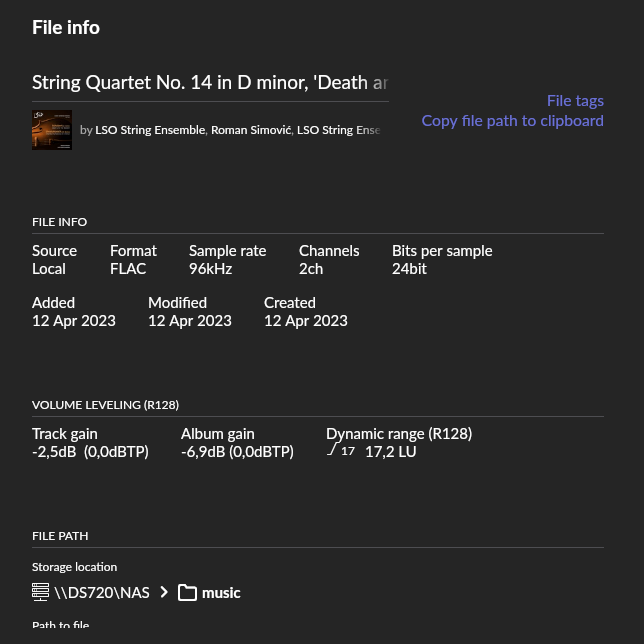Click the album cover thumbnail
Image resolution: width=644 pixels, height=644 pixels.
click(52, 130)
